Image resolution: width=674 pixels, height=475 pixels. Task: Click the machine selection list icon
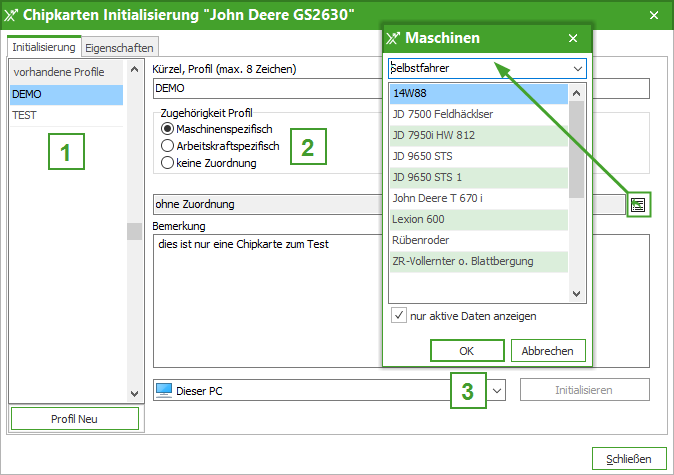tap(638, 204)
